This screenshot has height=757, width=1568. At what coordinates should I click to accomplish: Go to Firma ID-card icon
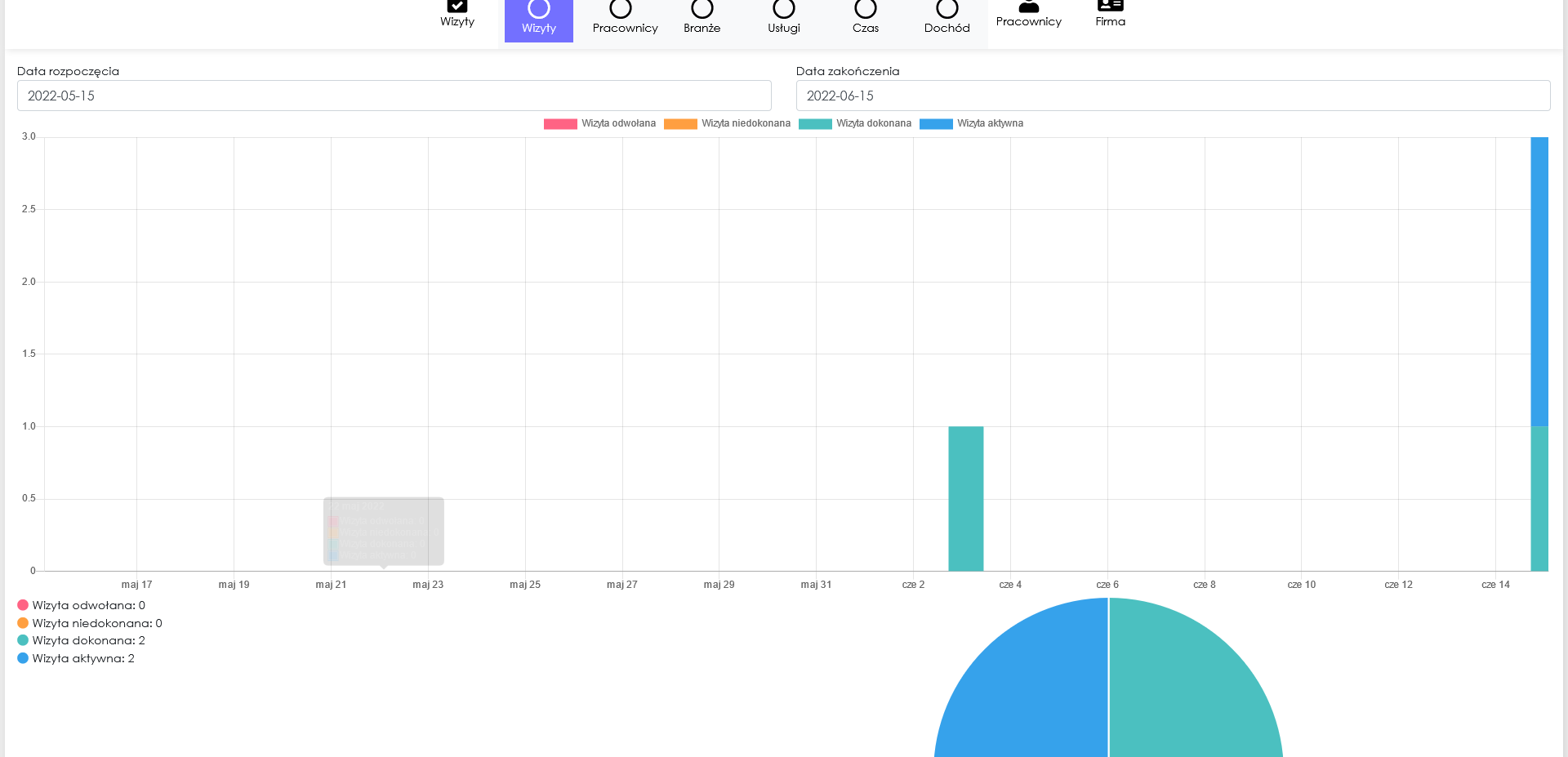coord(1110,14)
